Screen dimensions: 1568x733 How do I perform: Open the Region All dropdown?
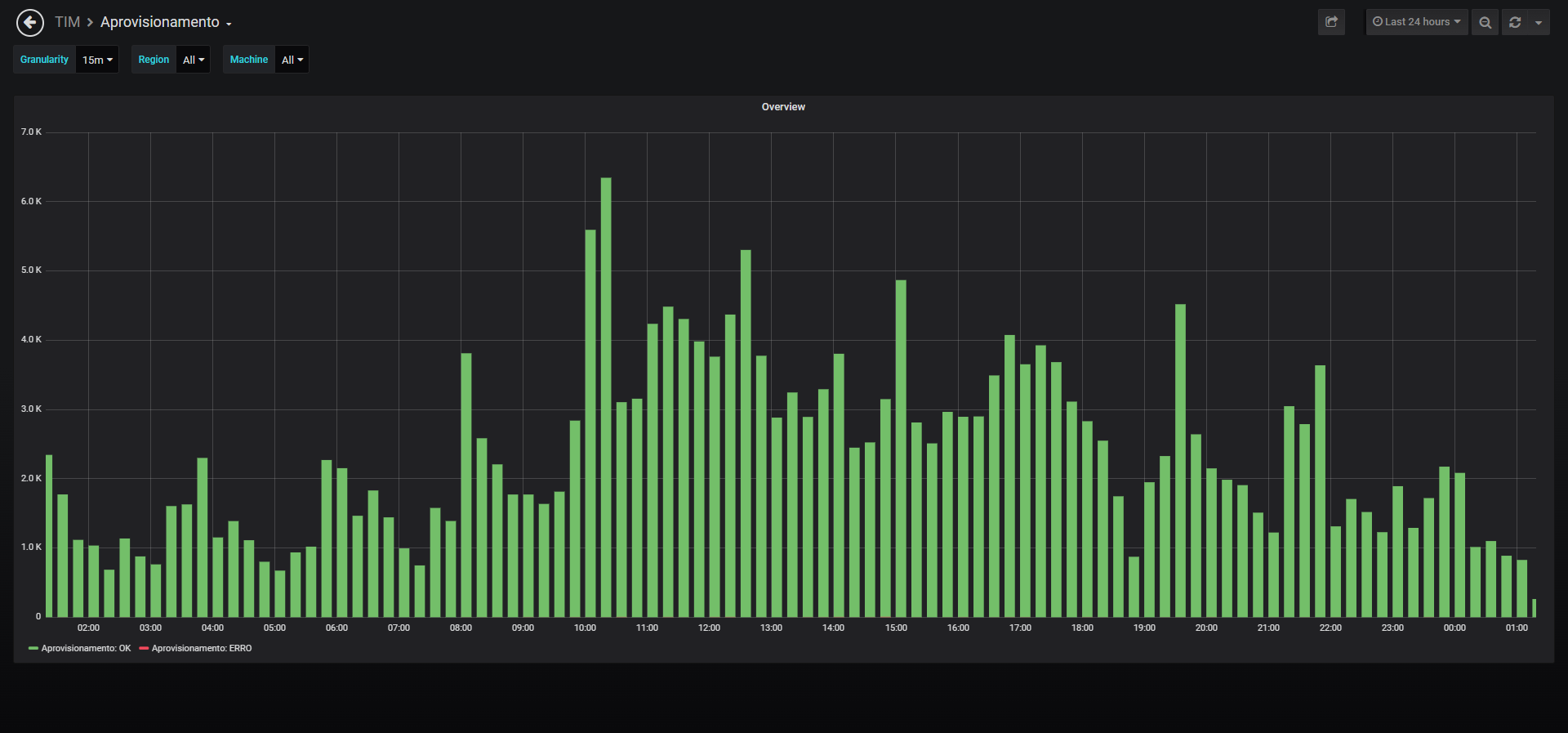click(194, 60)
